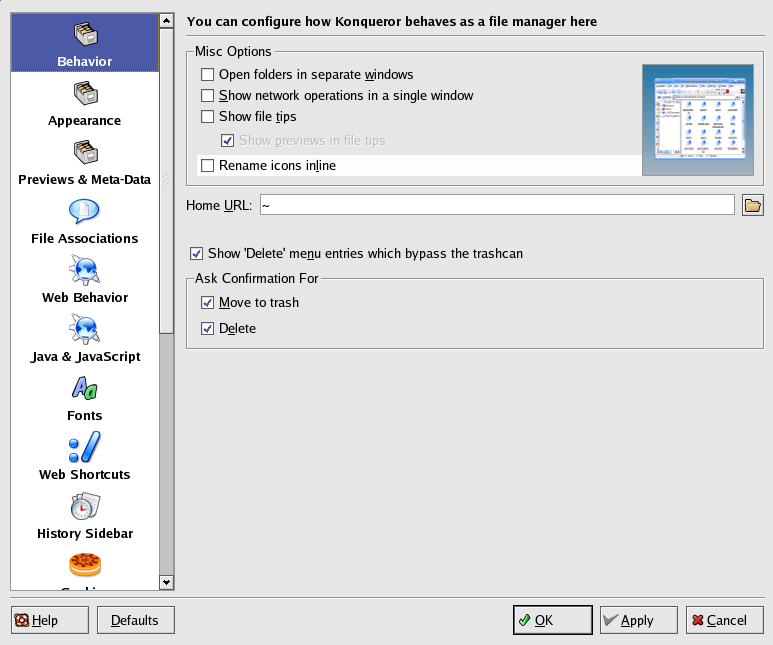Enable Show file tips checkbox
The width and height of the screenshot is (773, 645).
coord(208,116)
